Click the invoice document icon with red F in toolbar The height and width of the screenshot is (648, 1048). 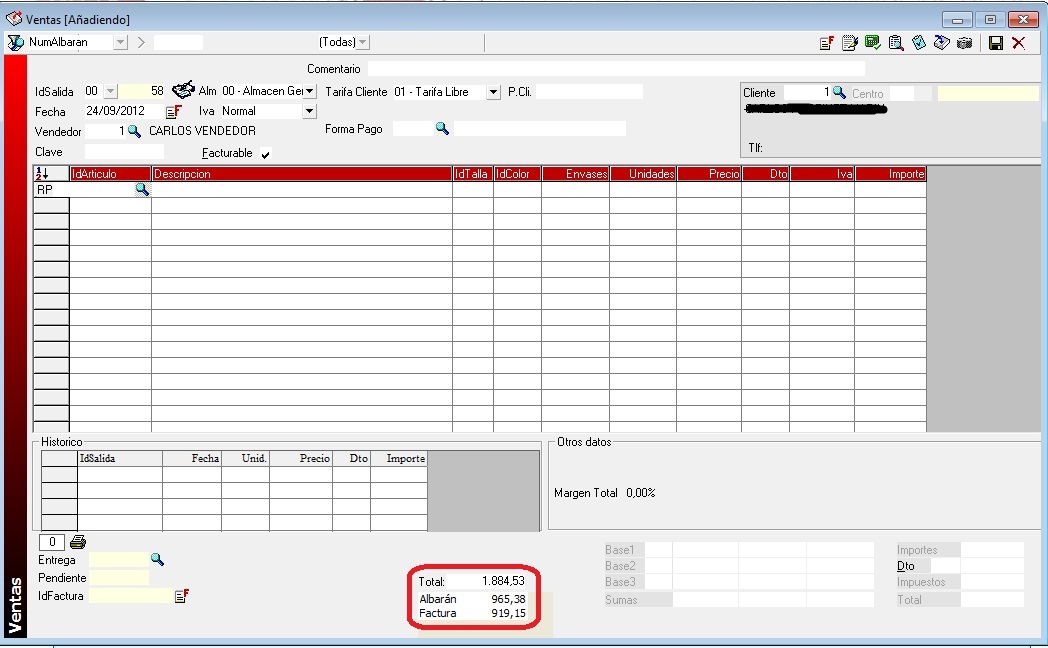(x=827, y=43)
